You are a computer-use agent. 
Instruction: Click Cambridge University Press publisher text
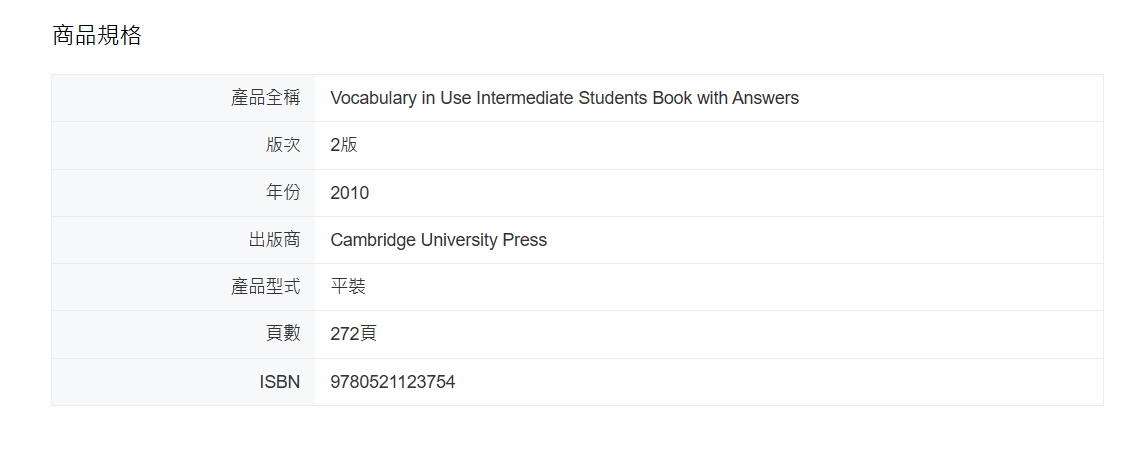(438, 240)
